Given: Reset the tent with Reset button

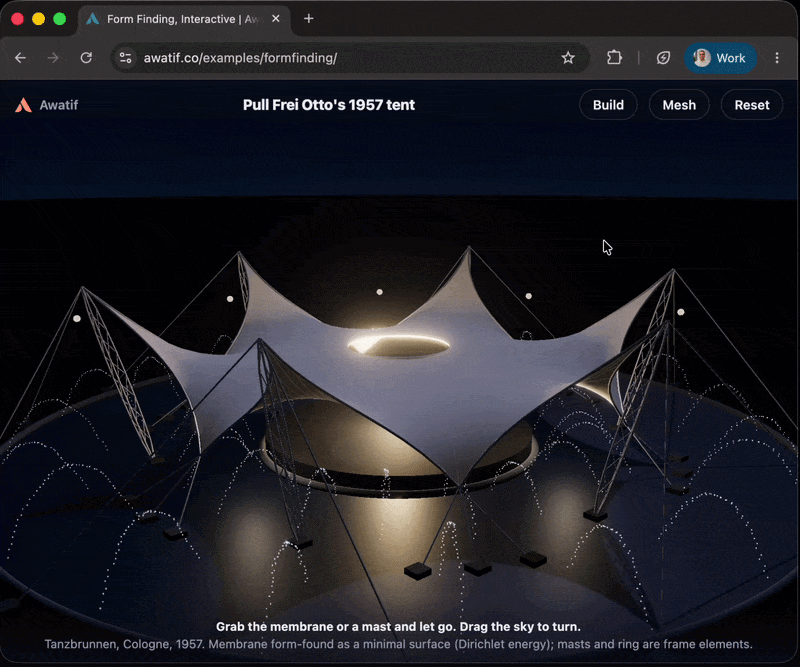Looking at the screenshot, I should 752,105.
